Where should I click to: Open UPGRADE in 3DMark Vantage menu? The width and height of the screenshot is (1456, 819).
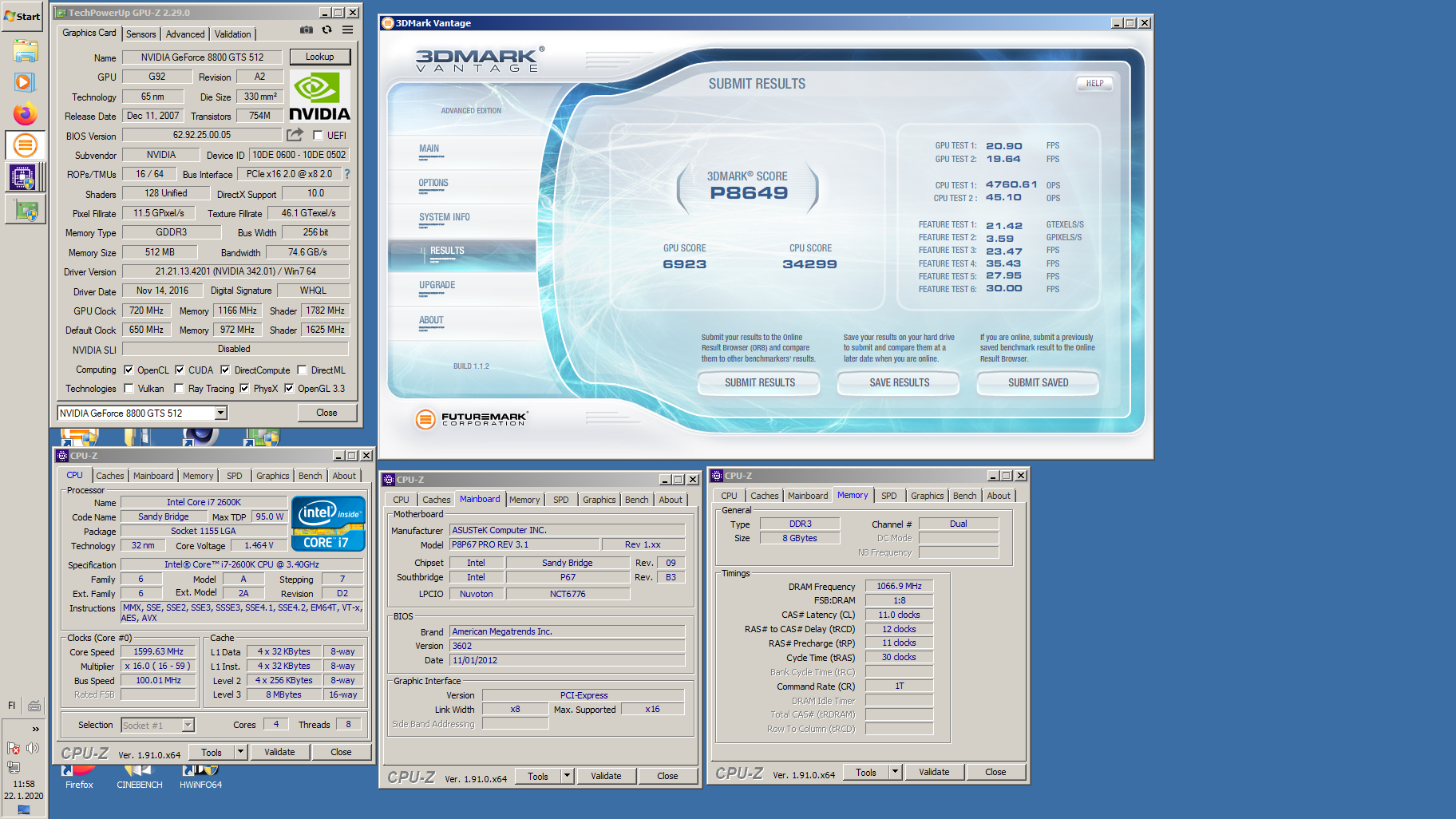click(x=437, y=285)
